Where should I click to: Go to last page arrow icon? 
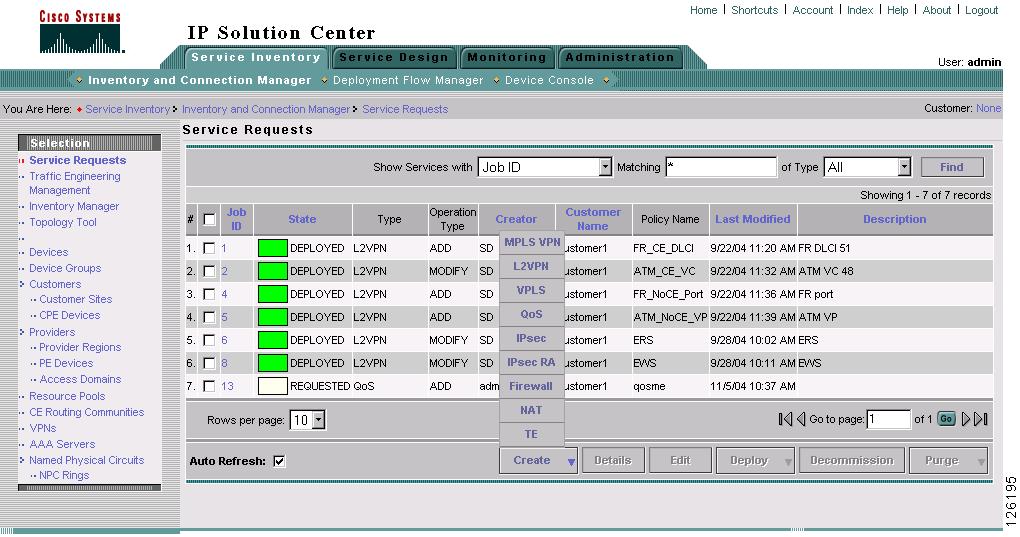point(981,419)
